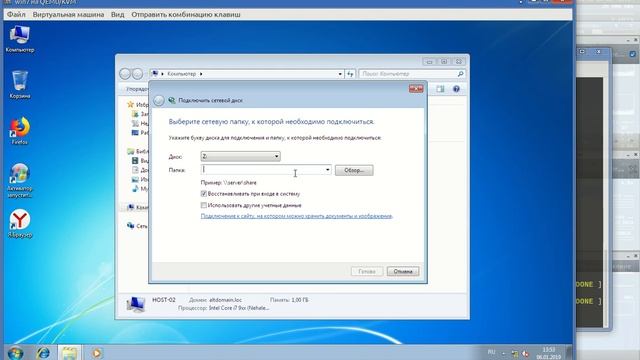Expand the address bar history dropdown

[x=340, y=74]
